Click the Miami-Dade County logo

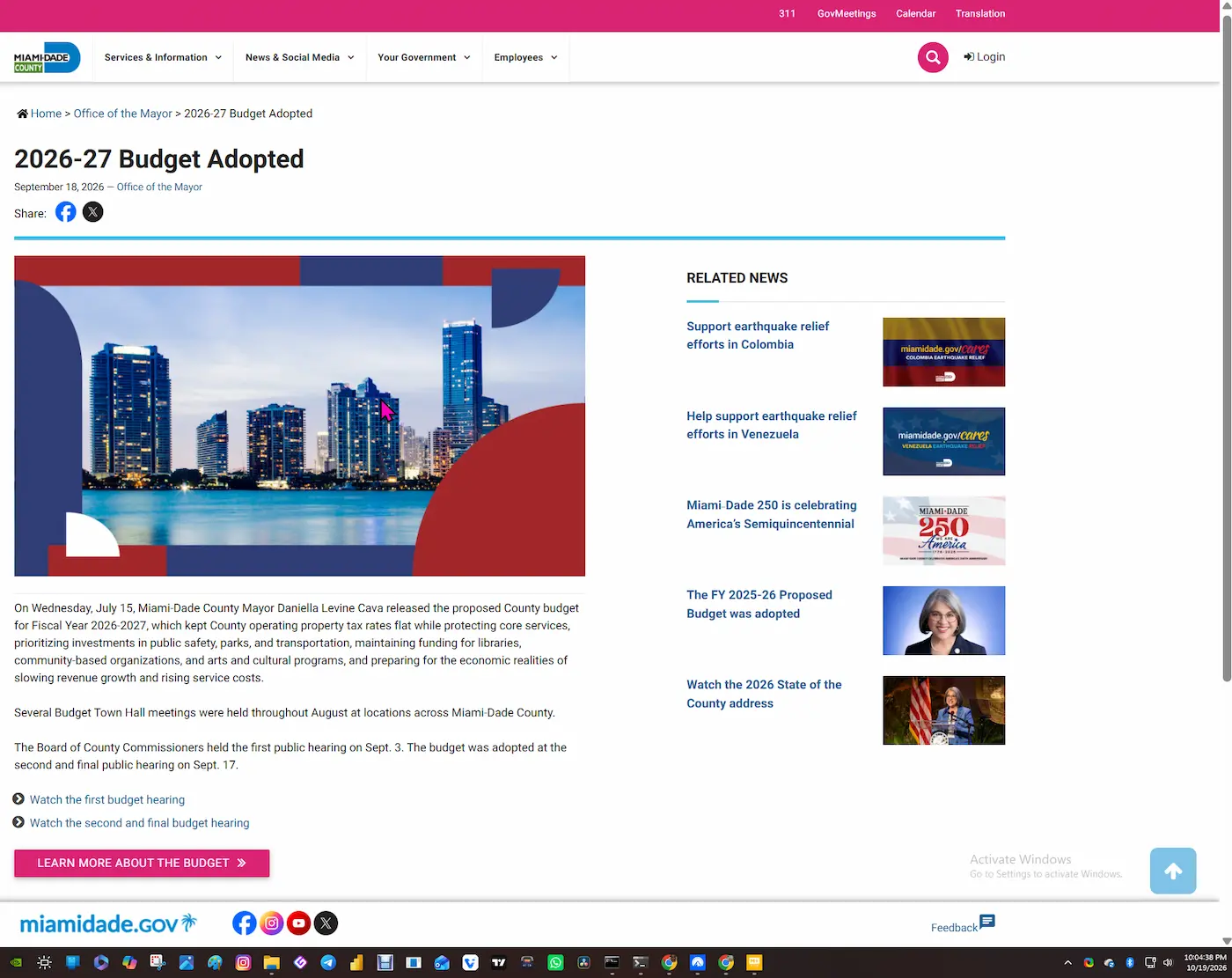click(x=47, y=57)
